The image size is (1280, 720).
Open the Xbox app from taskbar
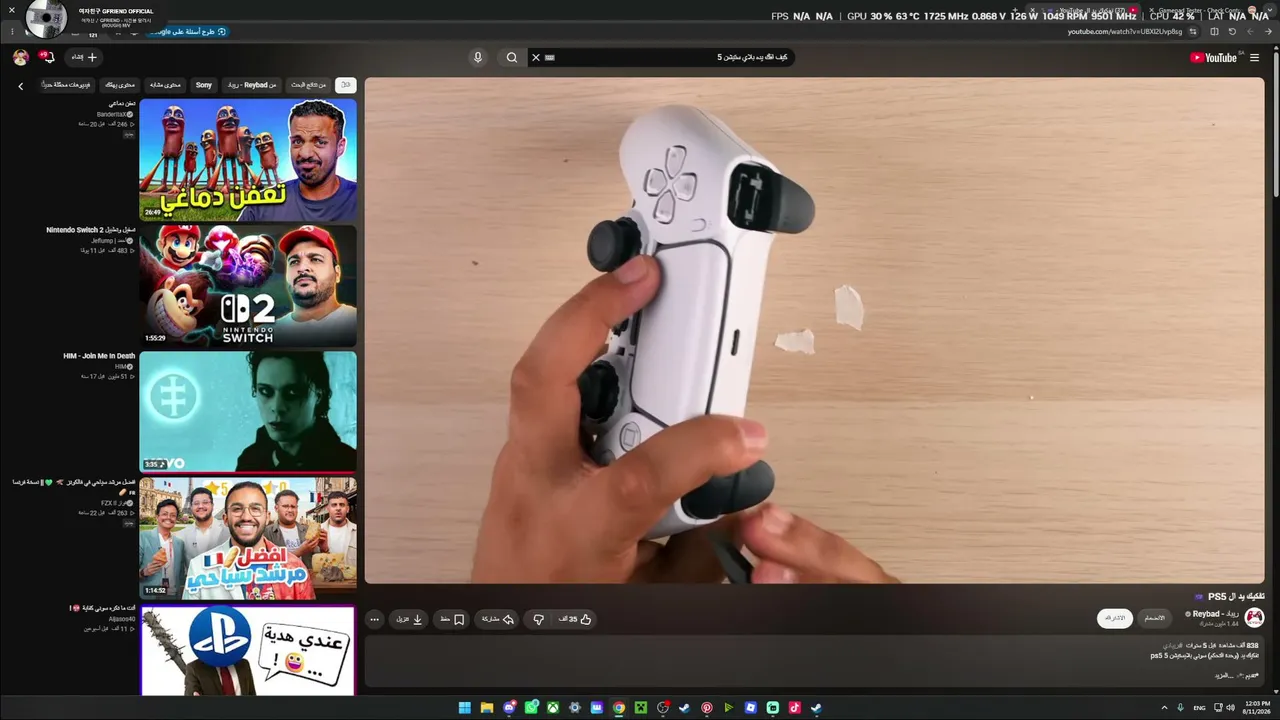pos(553,708)
